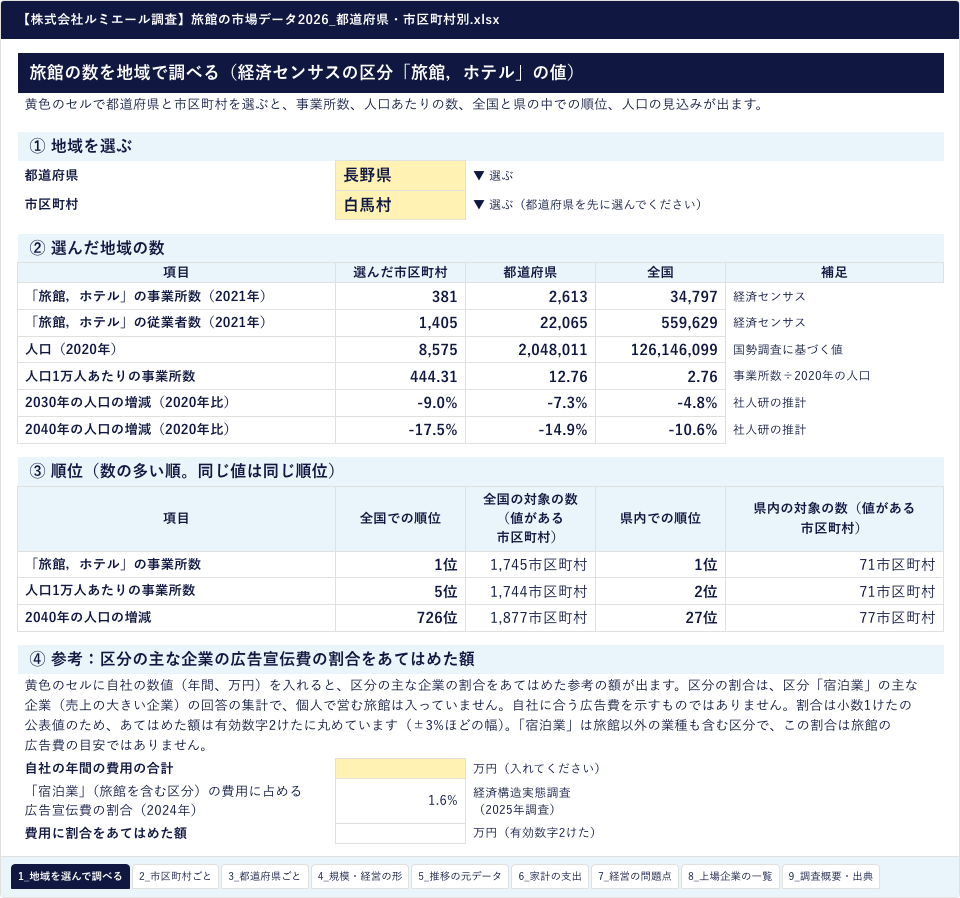Click the 選んだ市区町村 column header
The width and height of the screenshot is (960, 898).
(x=400, y=272)
